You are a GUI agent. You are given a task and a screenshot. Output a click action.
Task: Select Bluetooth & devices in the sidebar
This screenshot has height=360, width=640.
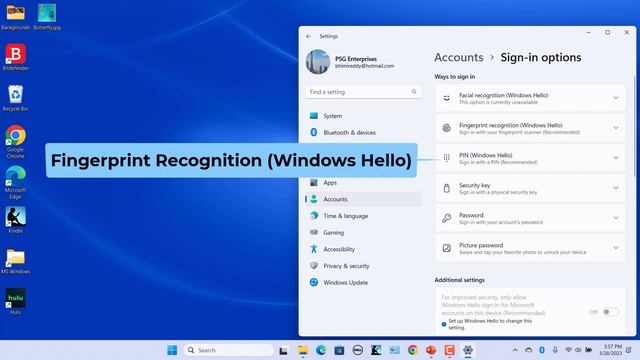[363, 133]
